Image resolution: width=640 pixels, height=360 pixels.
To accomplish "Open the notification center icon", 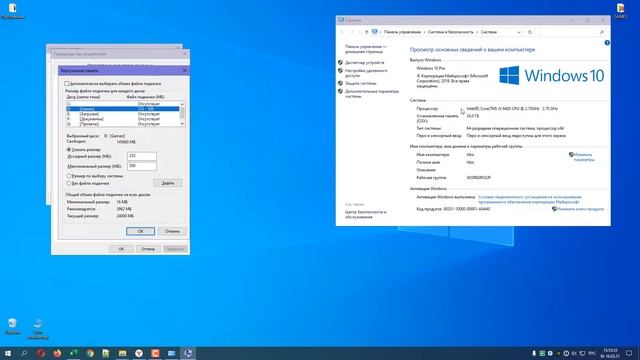I will 629,353.
